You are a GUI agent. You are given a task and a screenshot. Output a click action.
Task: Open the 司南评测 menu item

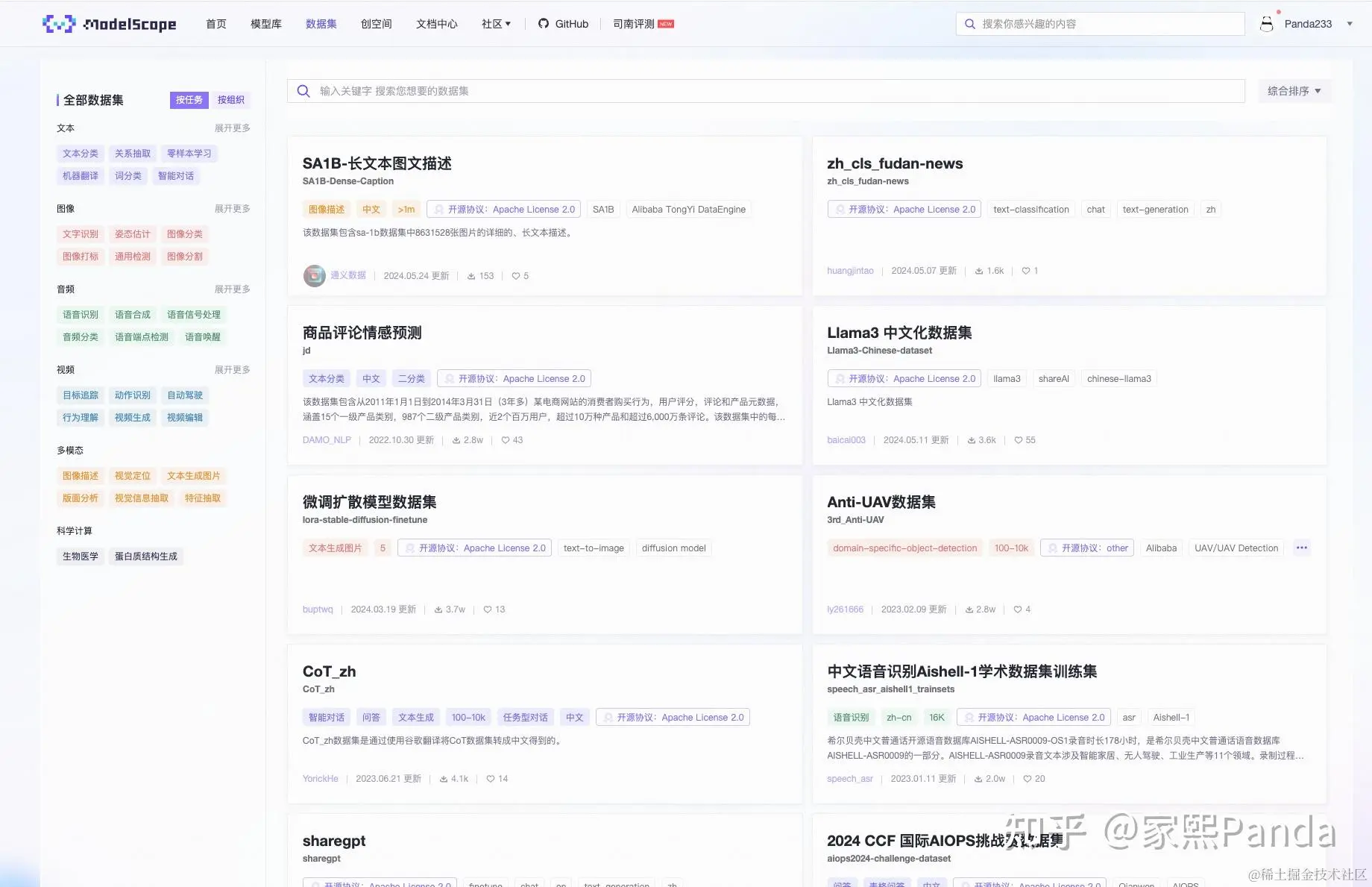click(x=634, y=24)
